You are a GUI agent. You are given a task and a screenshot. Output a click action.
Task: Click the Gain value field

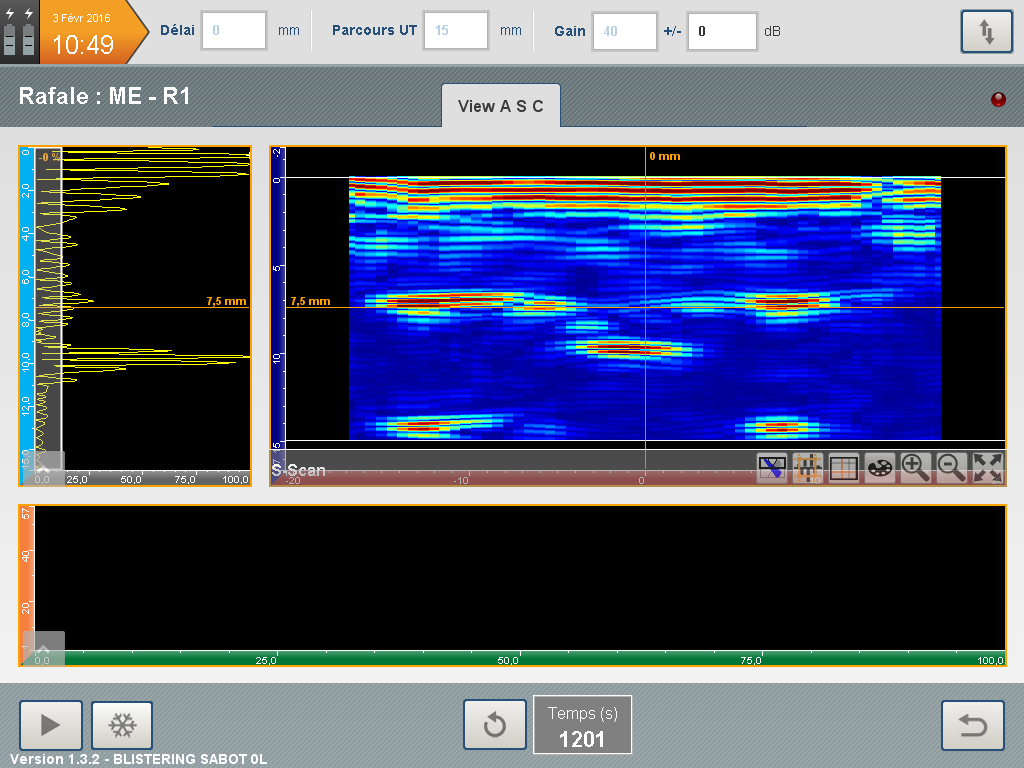624,31
